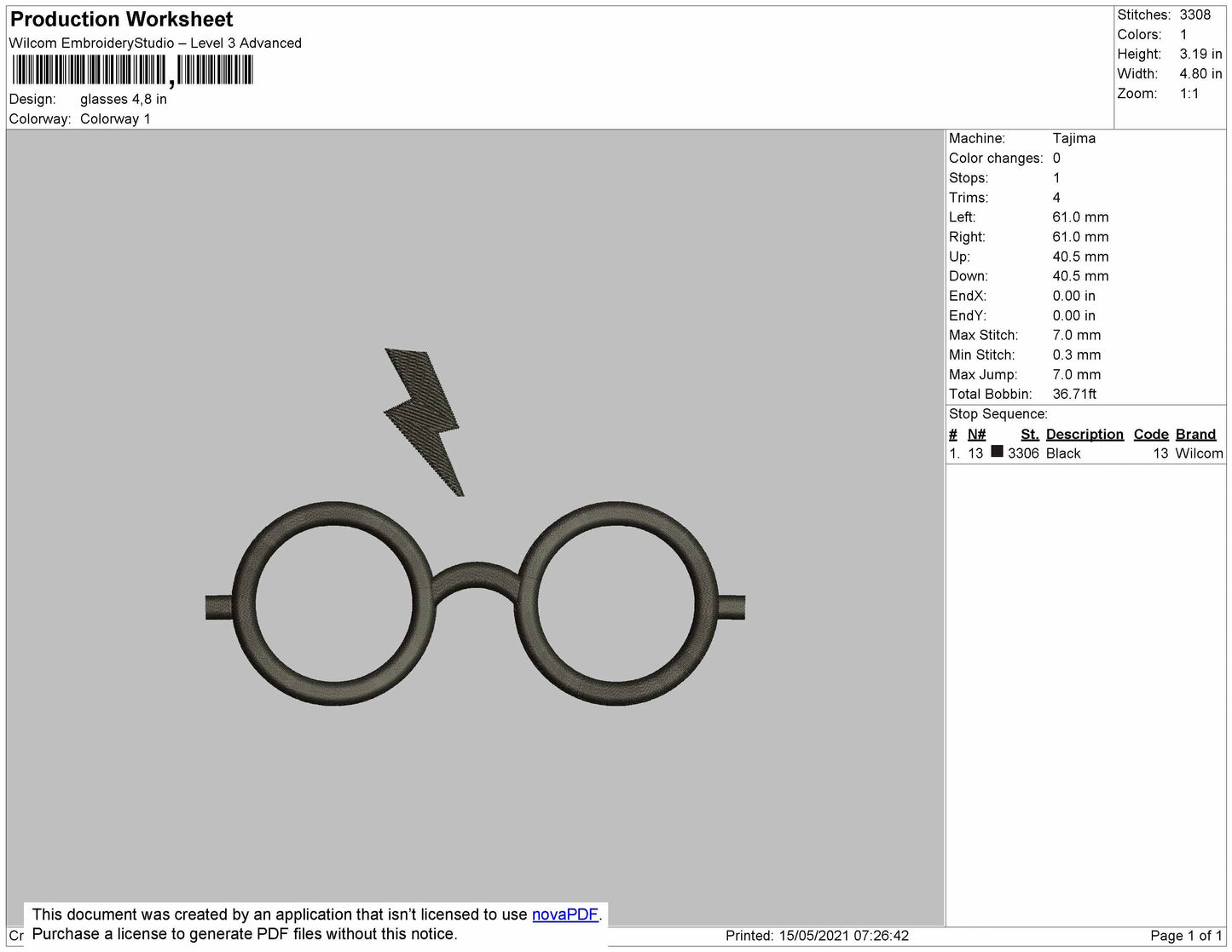Click the Total Bobbin value '36.71ft'
Image resolution: width=1232 pixels, height=952 pixels.
coord(1074,394)
